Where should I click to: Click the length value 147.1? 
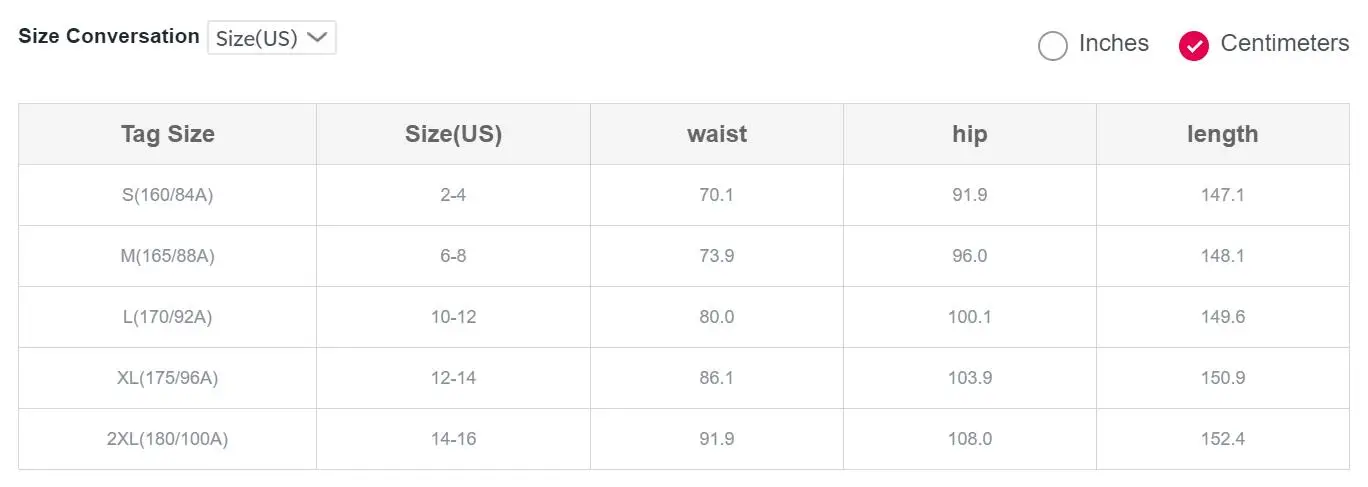point(1223,195)
